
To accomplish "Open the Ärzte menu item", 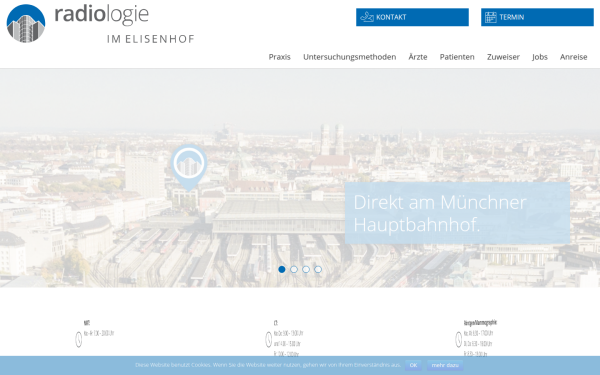I will pos(418,57).
